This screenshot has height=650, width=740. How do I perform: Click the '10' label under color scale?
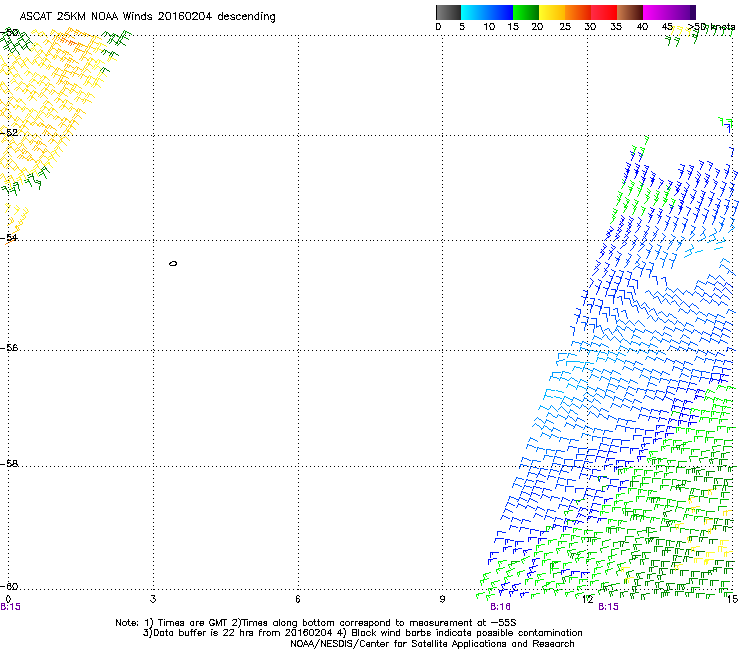pyautogui.click(x=489, y=27)
